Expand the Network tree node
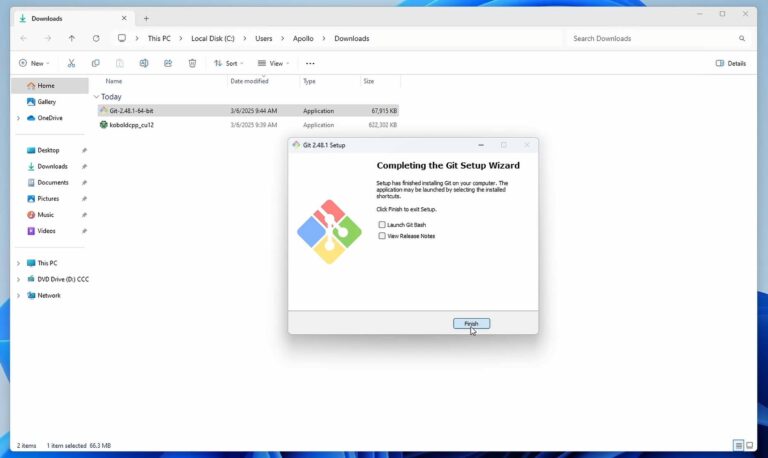 pos(19,295)
